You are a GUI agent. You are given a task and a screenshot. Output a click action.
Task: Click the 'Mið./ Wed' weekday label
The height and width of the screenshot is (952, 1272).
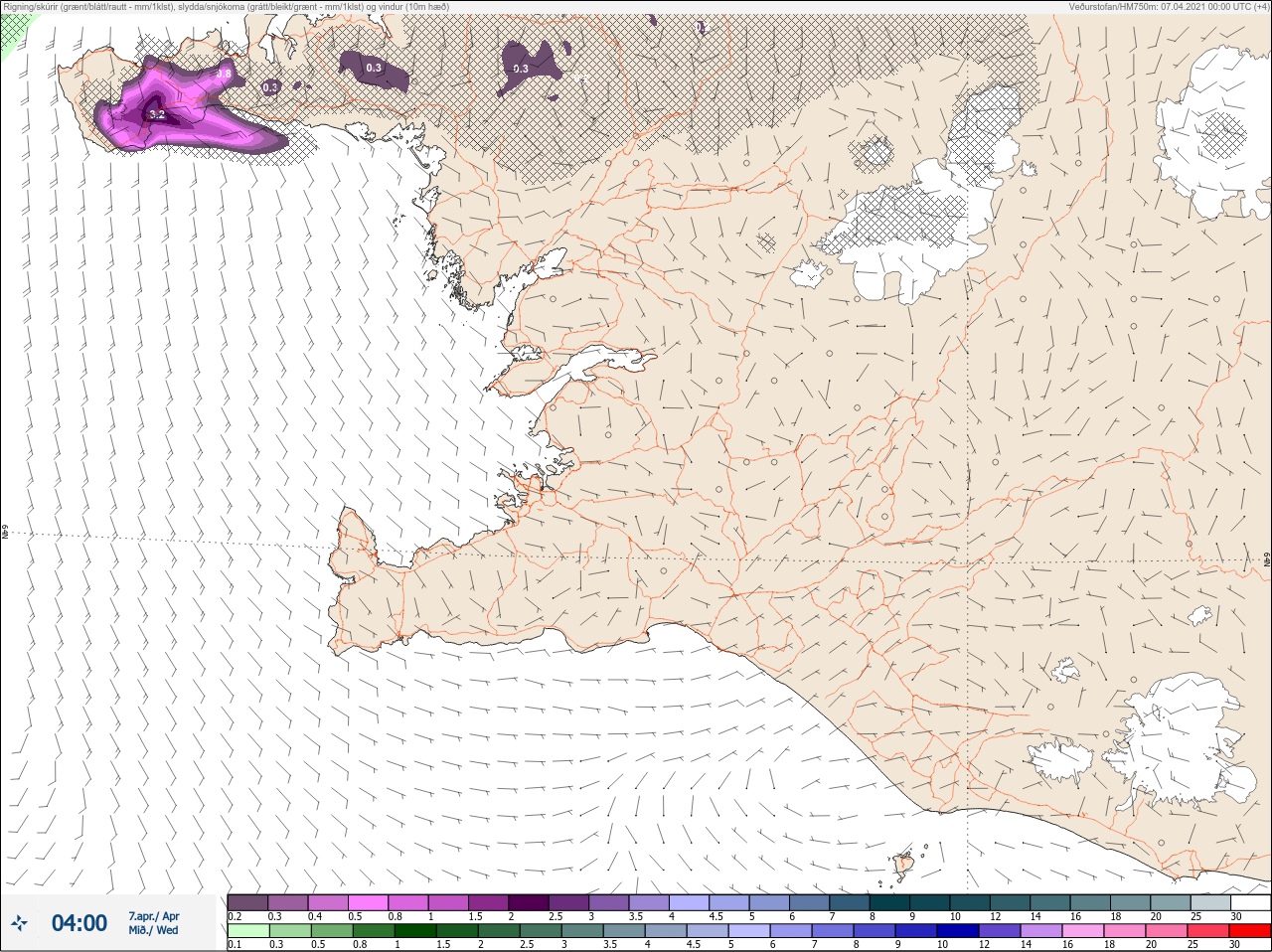click(x=153, y=930)
